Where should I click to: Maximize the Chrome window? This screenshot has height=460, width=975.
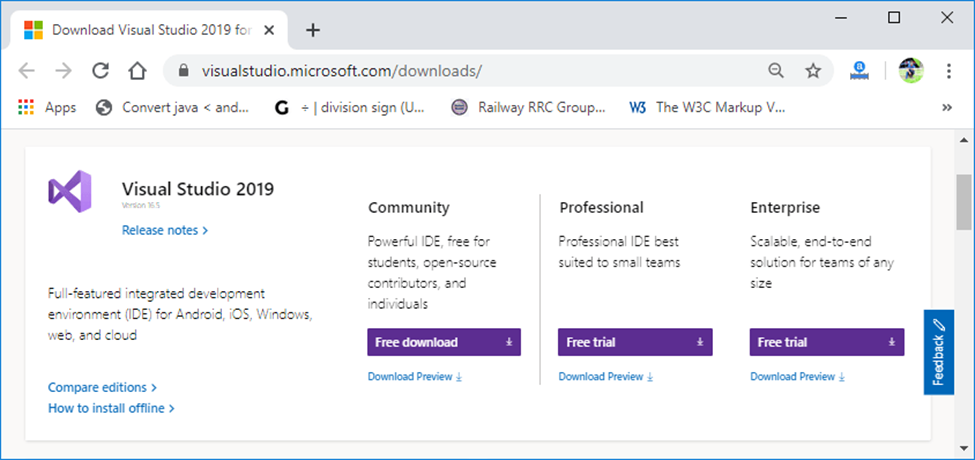894,18
